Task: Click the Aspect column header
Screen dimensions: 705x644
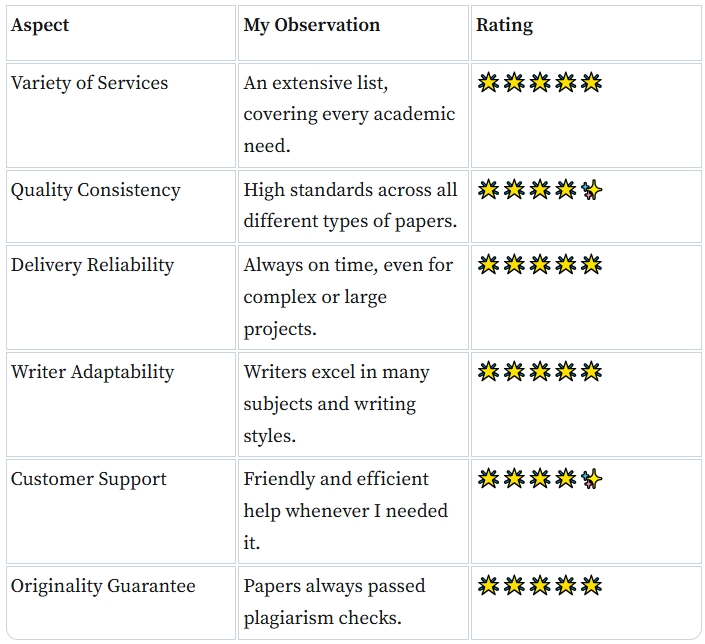Action: [x=38, y=25]
